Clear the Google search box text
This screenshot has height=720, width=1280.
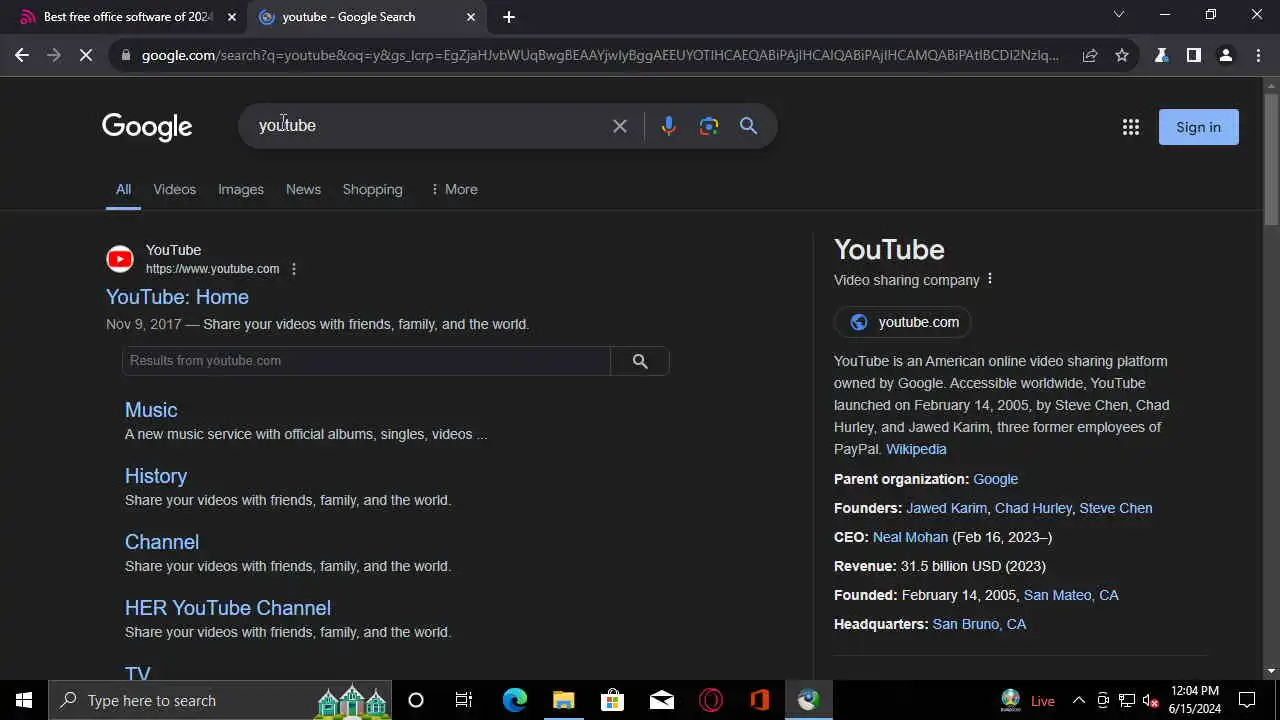(x=620, y=126)
